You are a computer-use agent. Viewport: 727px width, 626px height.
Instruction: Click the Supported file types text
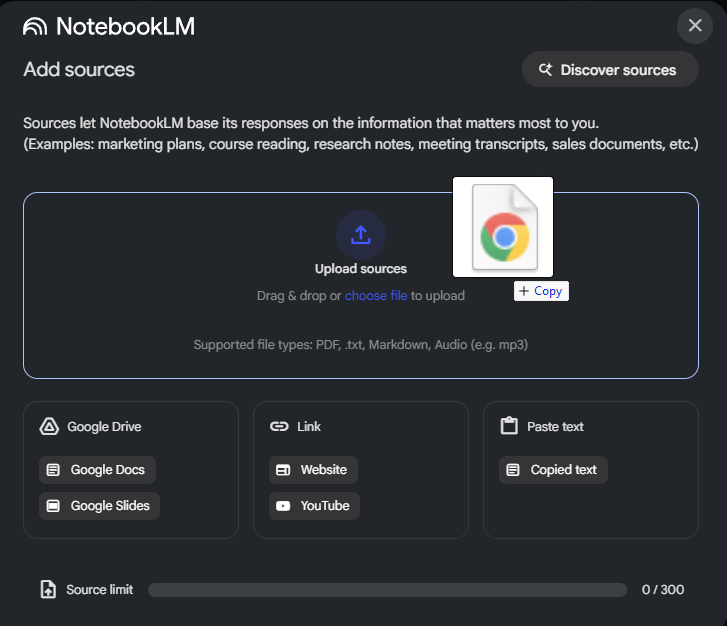361,345
